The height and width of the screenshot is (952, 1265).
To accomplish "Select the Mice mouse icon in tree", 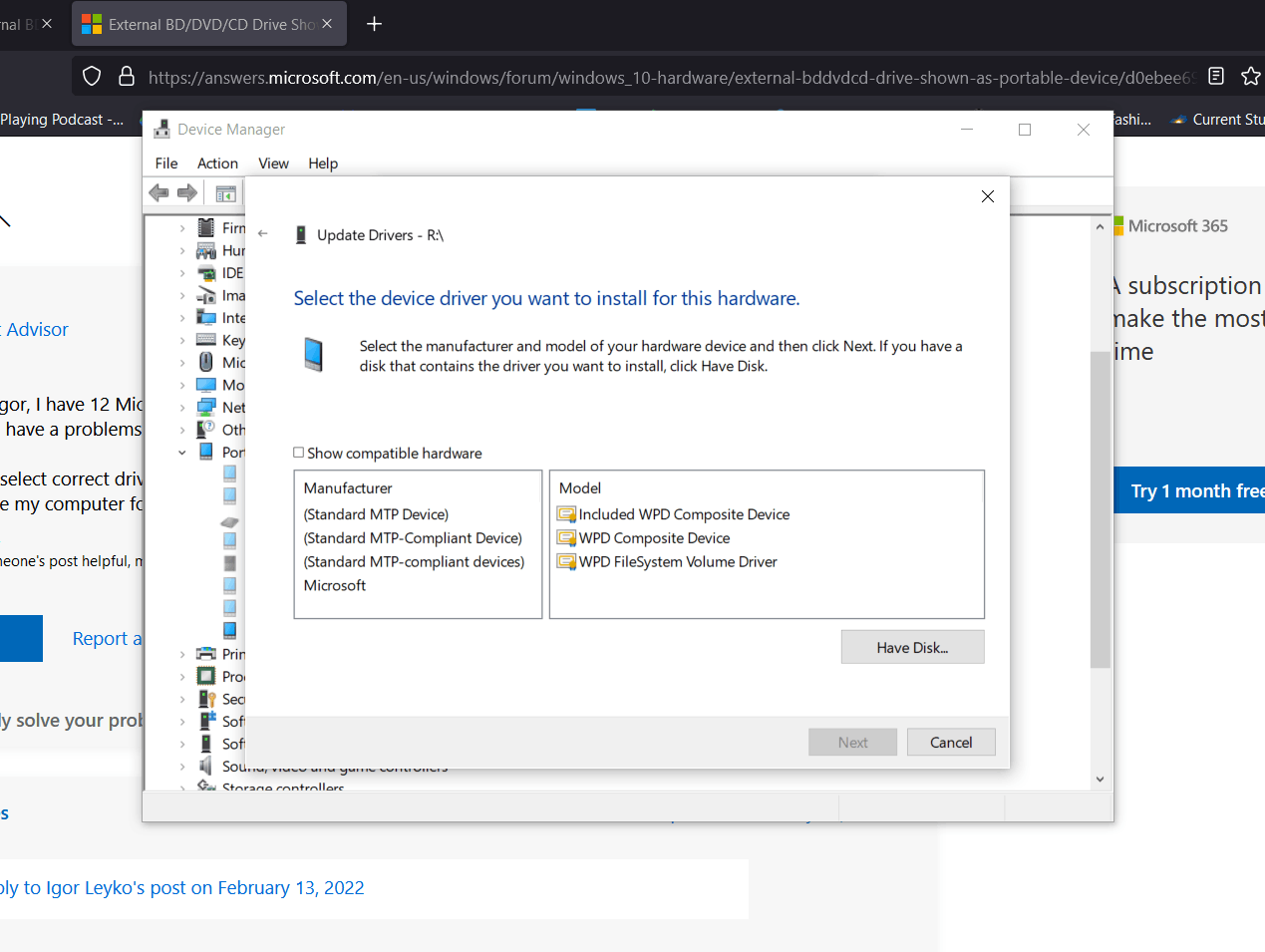I will coord(206,362).
